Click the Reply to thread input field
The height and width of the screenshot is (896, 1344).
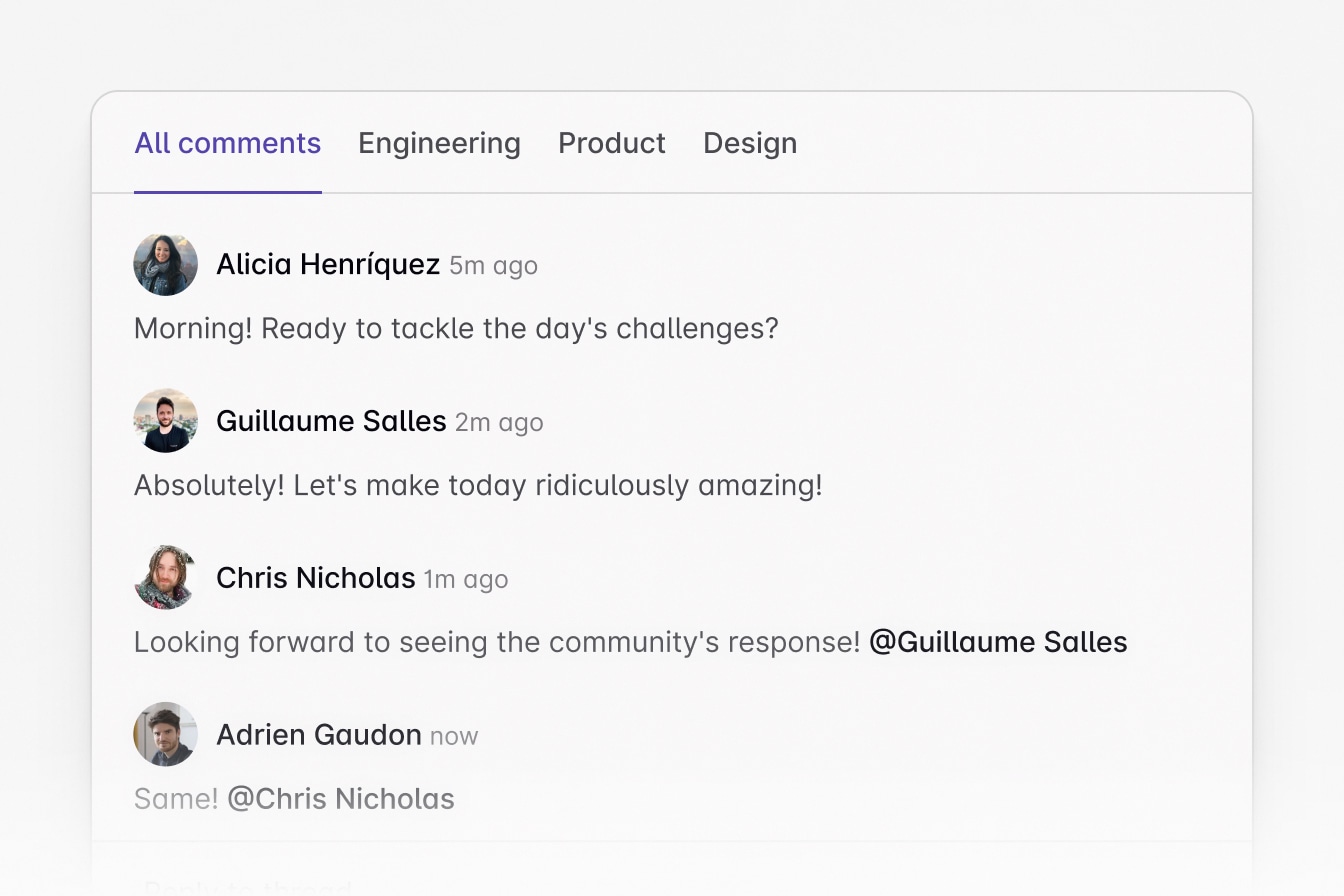[400, 884]
